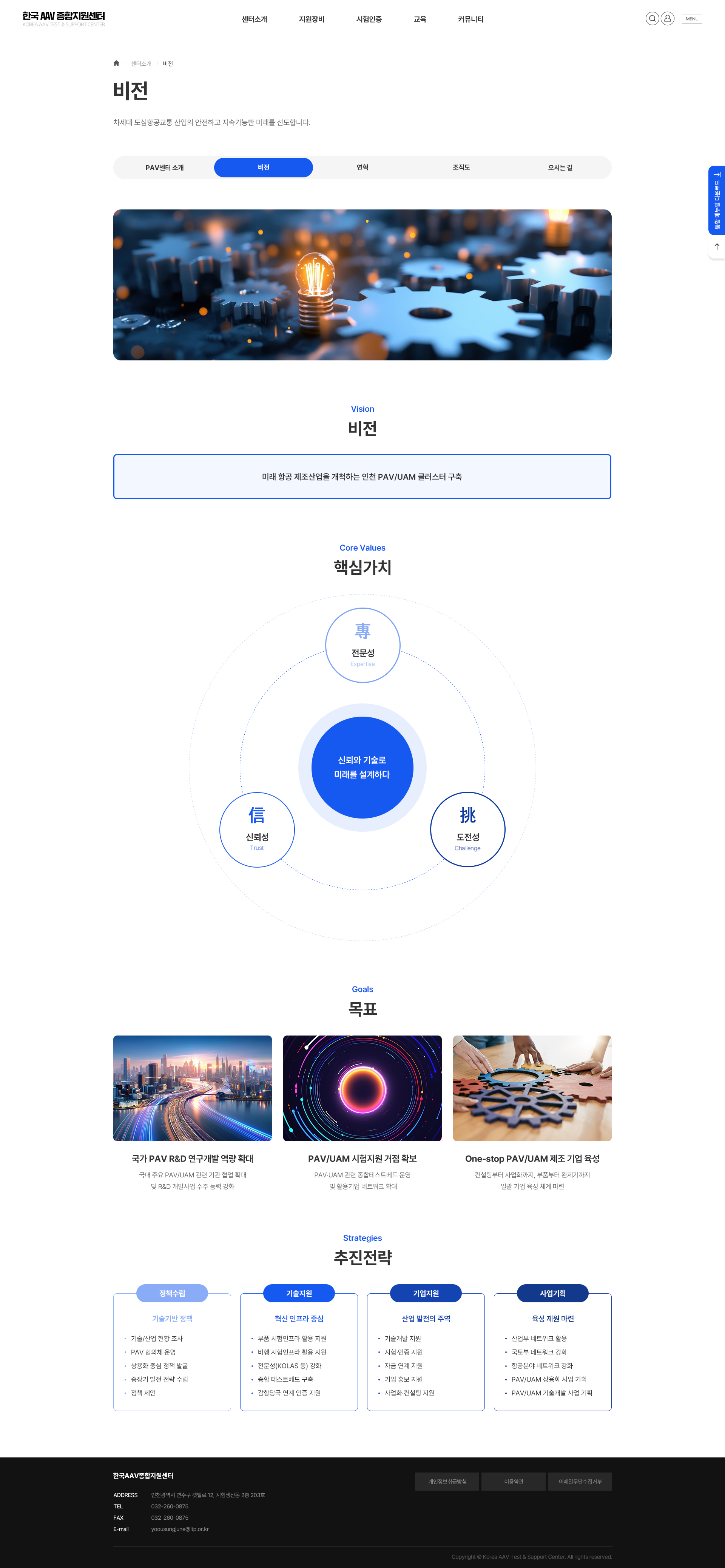725x1568 pixels.
Task: Select the 도전성 Challenge circle
Action: point(468,829)
